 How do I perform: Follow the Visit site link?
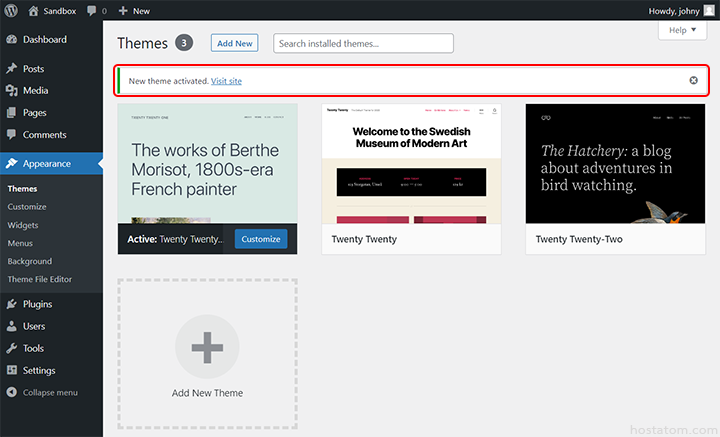[x=226, y=80]
